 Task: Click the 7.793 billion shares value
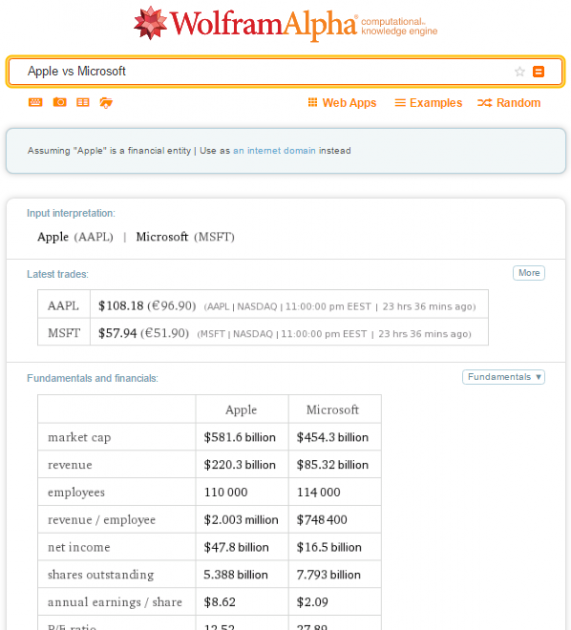click(329, 575)
